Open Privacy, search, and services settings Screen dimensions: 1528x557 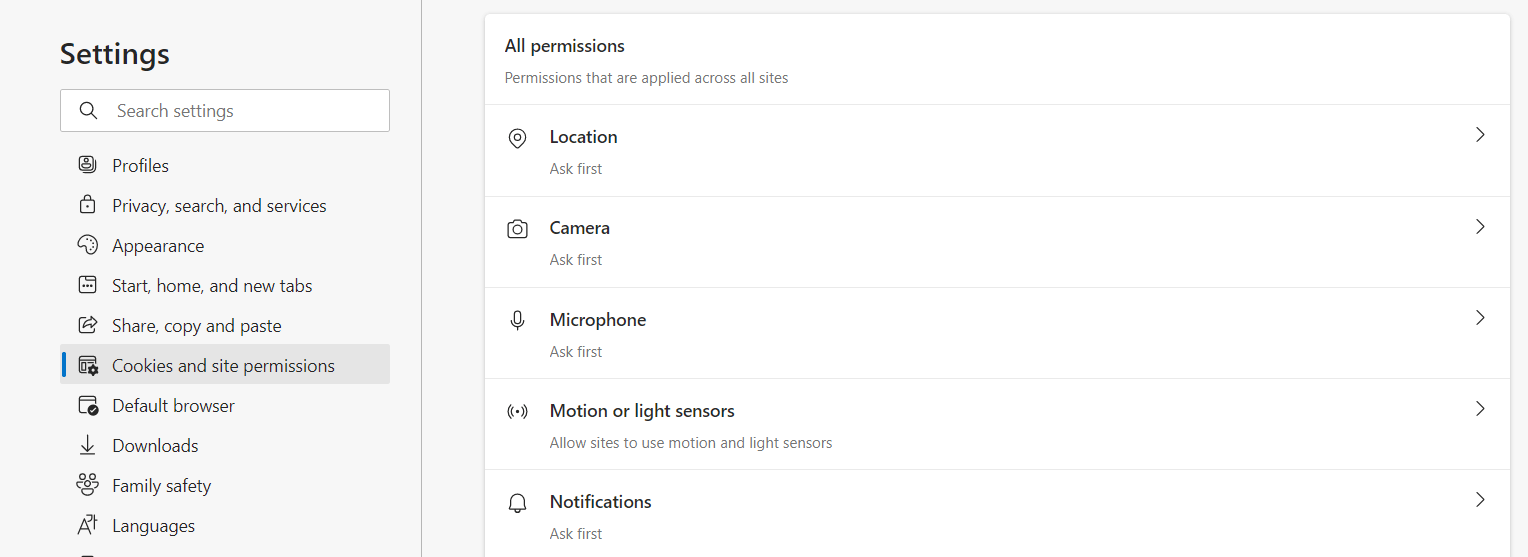pos(219,206)
